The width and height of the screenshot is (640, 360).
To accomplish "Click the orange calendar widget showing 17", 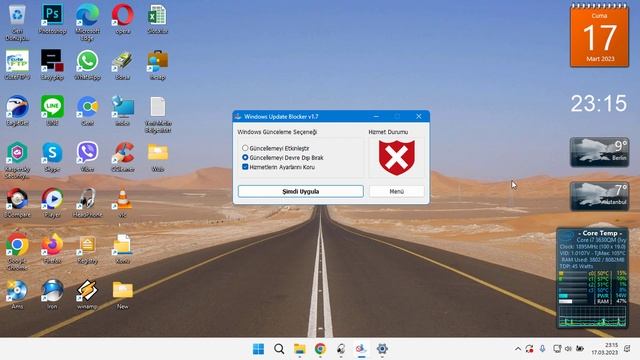I will pos(599,36).
